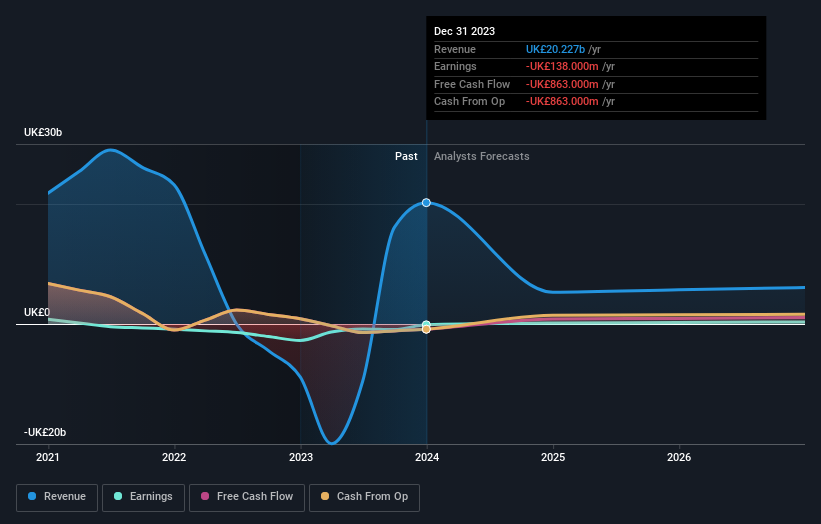Click the 2024 x-axis label
Screen dimensions: 821x524
427,457
